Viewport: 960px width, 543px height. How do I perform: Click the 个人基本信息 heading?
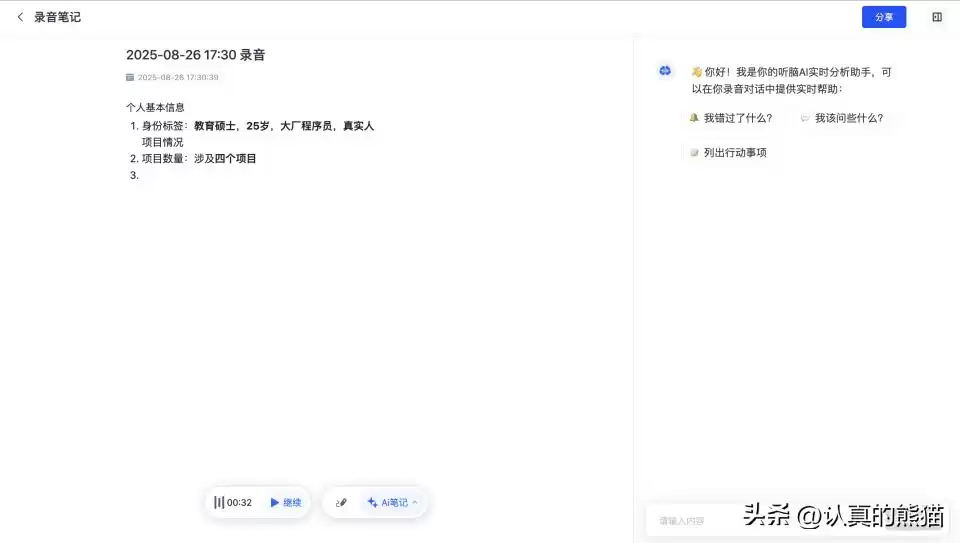[155, 107]
